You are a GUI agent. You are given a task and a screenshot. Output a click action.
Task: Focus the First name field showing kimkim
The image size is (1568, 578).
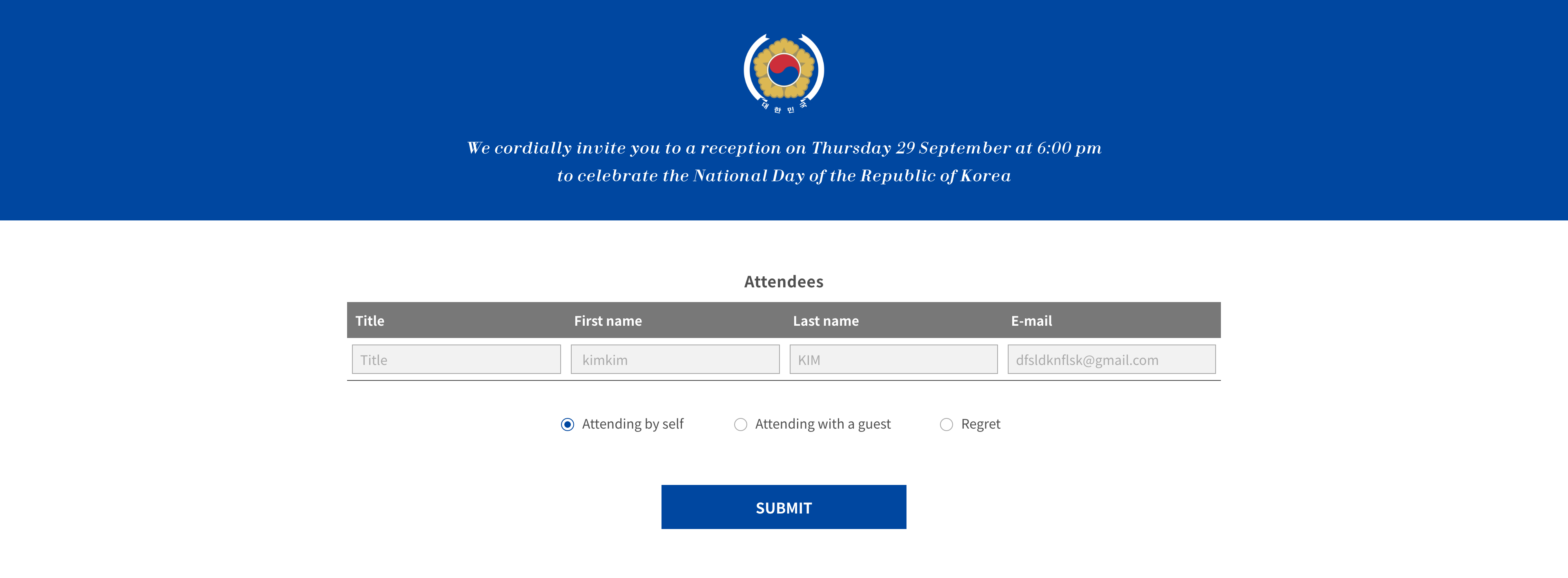[x=675, y=360]
